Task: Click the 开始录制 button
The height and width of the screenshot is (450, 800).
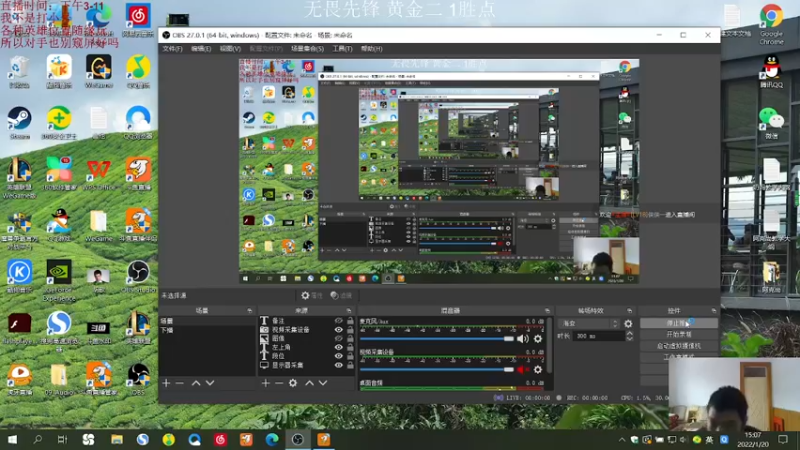Action: (x=679, y=334)
